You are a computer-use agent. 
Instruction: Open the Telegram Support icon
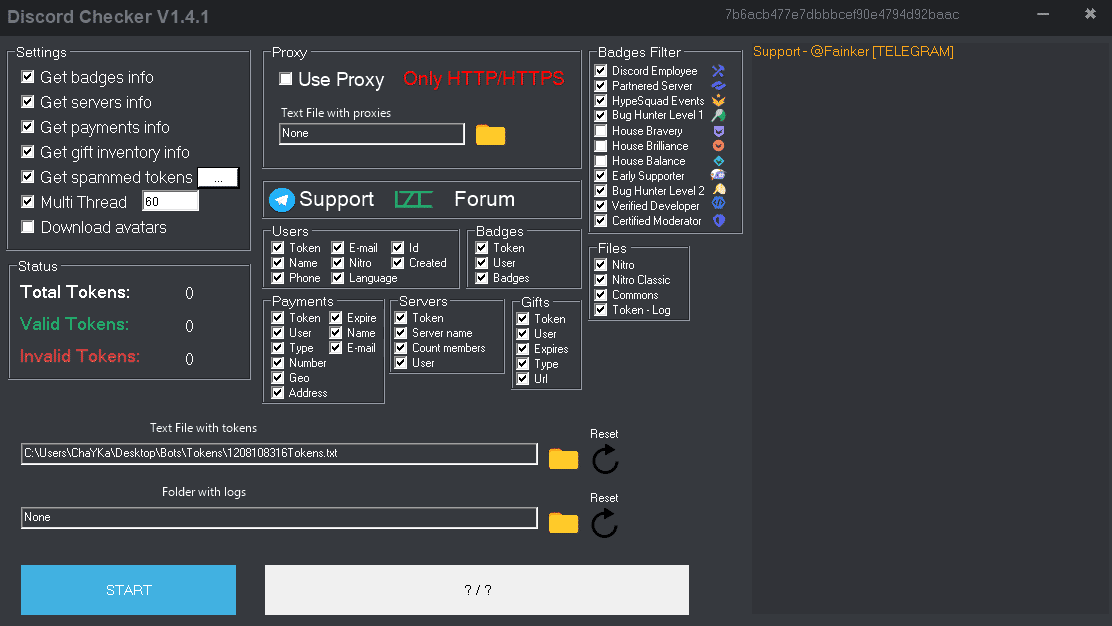coord(282,200)
